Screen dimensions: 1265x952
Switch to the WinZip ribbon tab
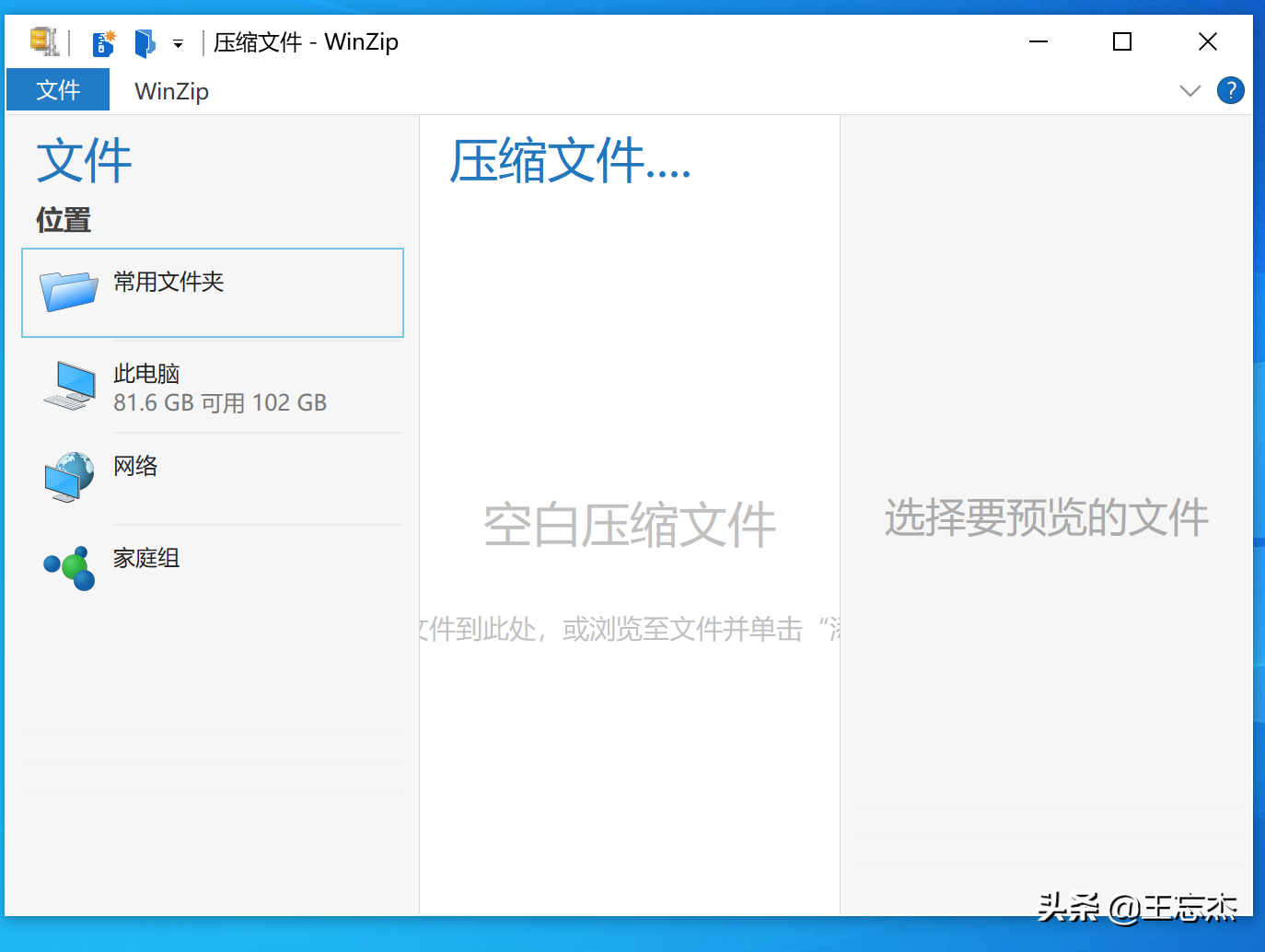(x=171, y=91)
